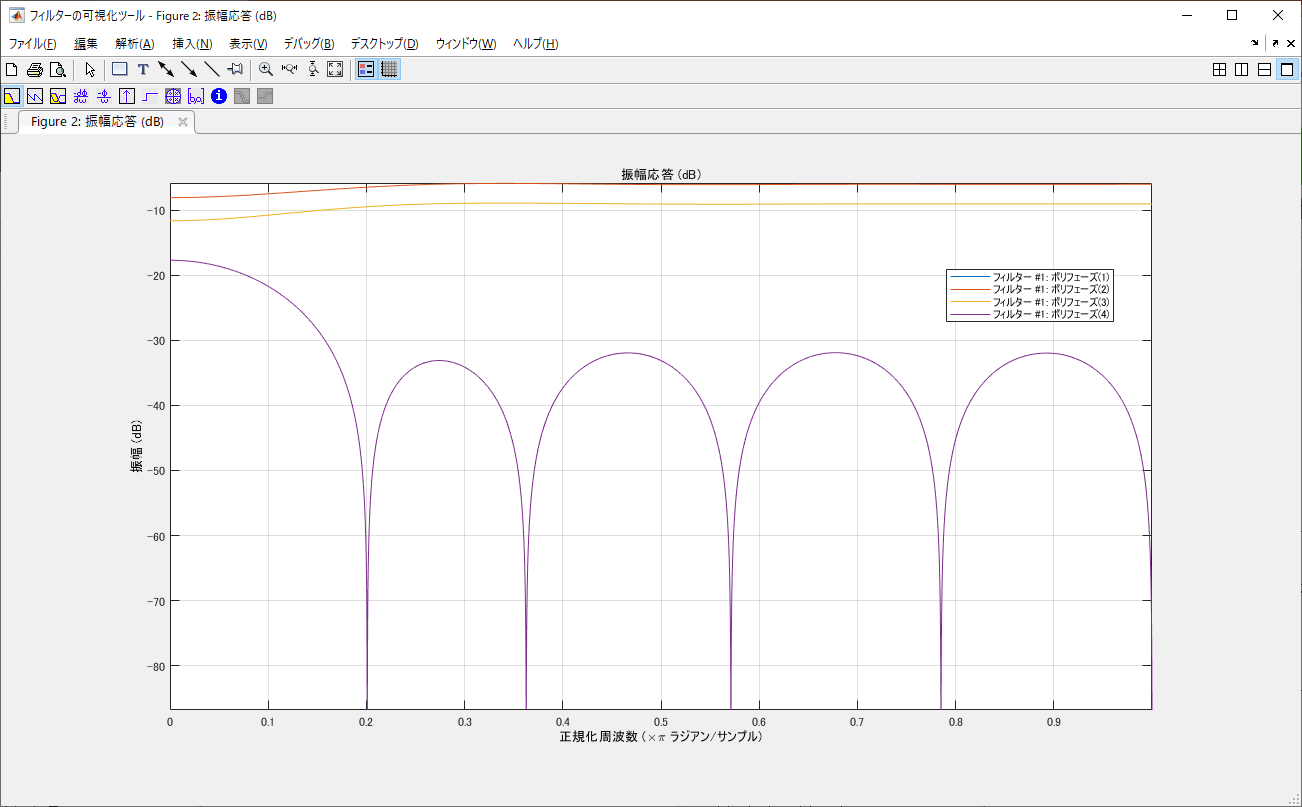Screen dimensions: 1302x807
Task: Open the ウィンドウ(W) menu
Action: coord(466,44)
